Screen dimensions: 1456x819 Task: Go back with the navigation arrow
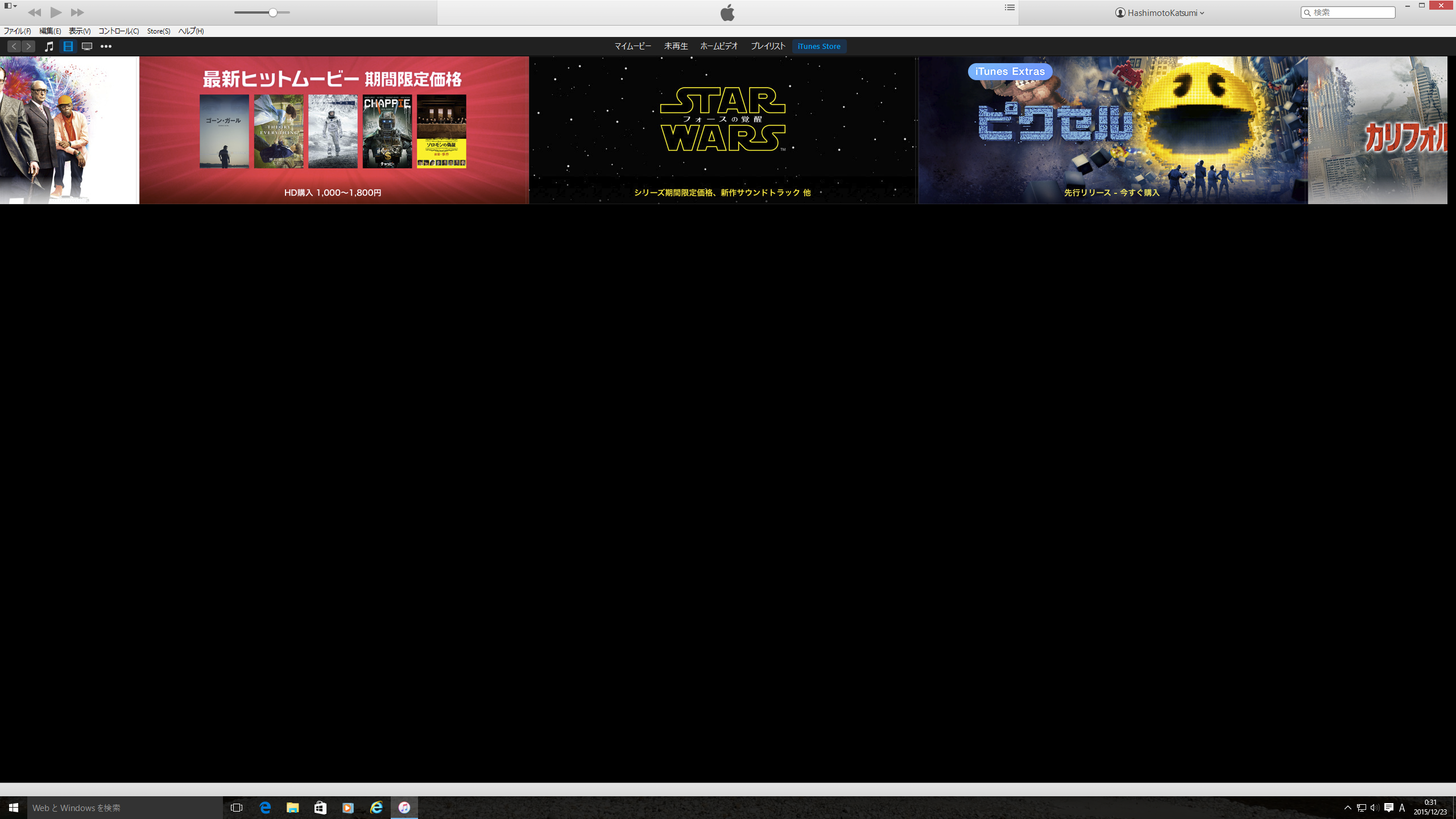(x=14, y=47)
